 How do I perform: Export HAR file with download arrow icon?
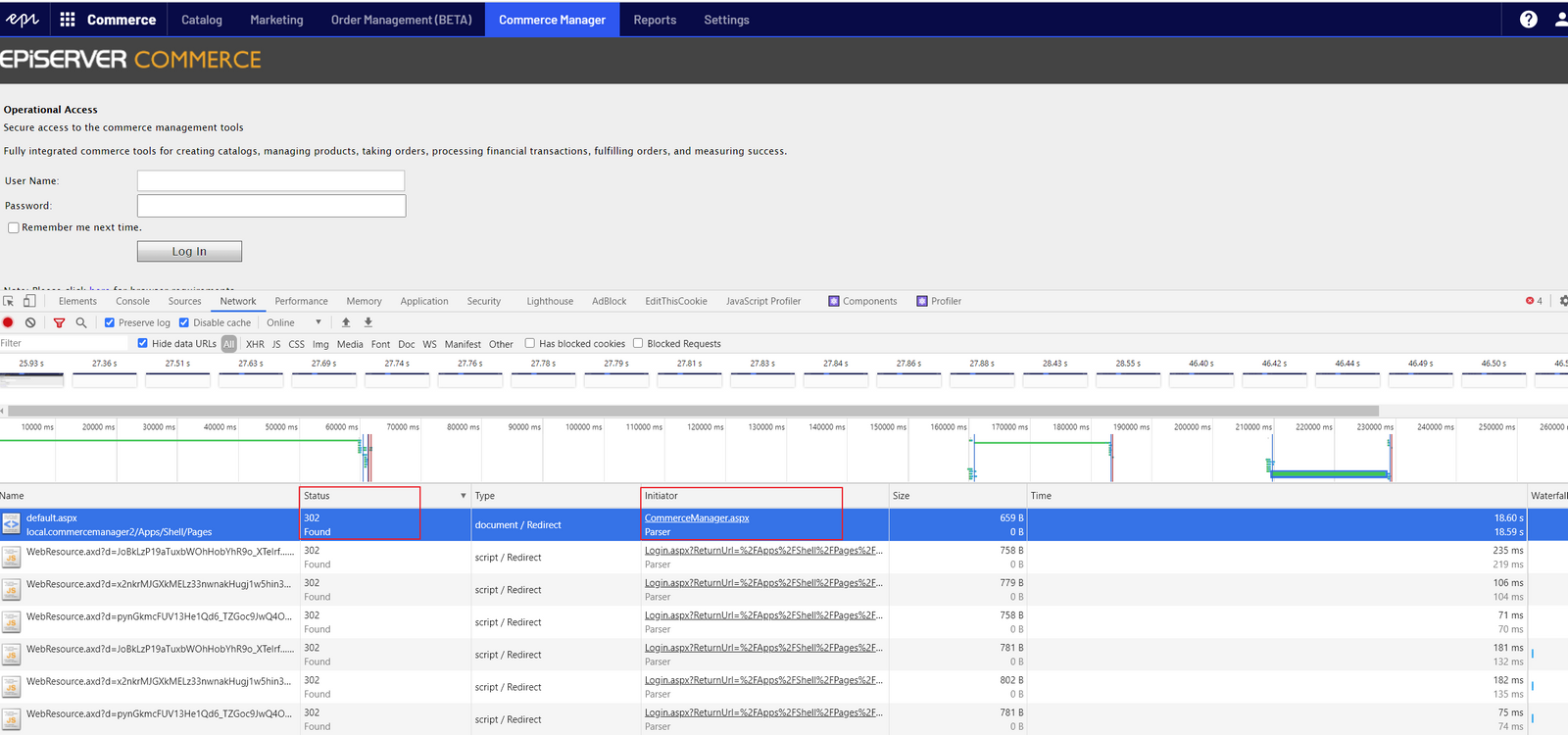(x=368, y=322)
